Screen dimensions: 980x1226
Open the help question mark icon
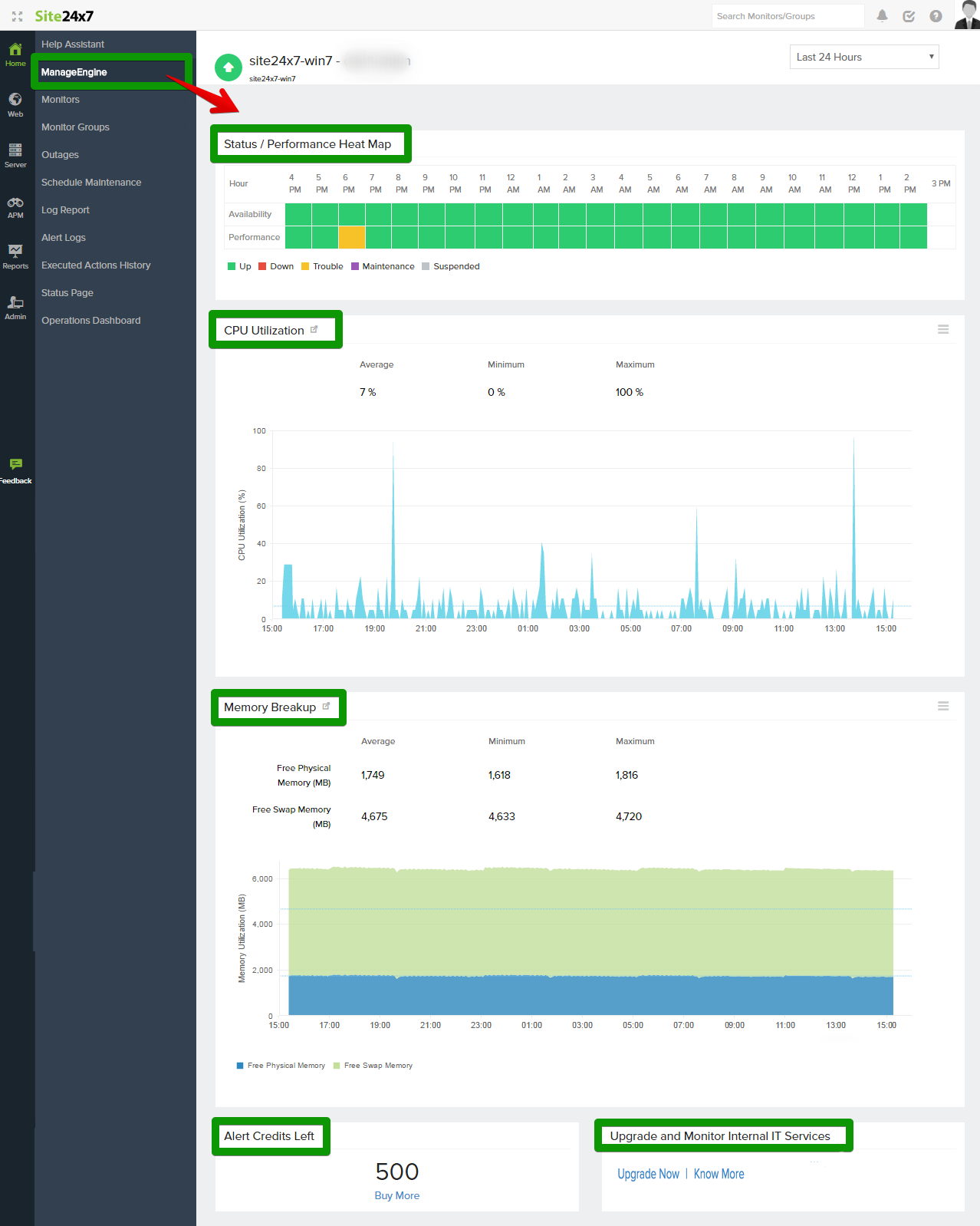click(x=936, y=16)
